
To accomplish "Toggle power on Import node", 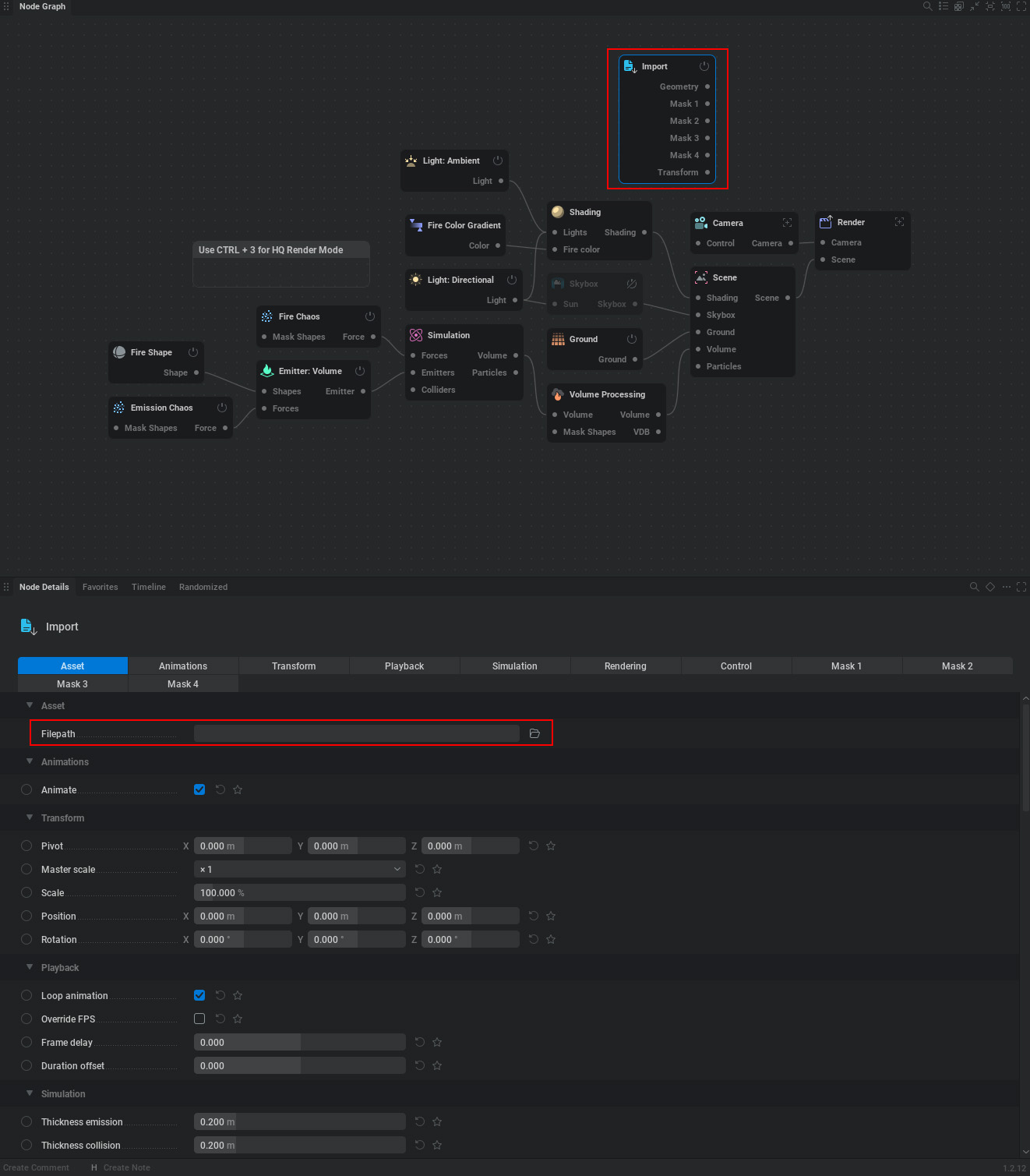I will pos(704,66).
